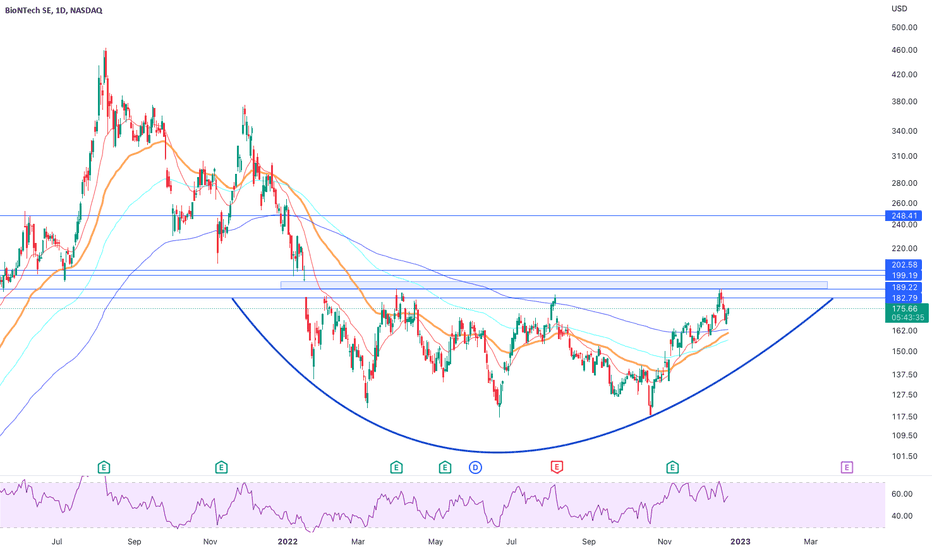Select the shaded blue rectangle resistance zone
The image size is (932, 550).
[553, 285]
